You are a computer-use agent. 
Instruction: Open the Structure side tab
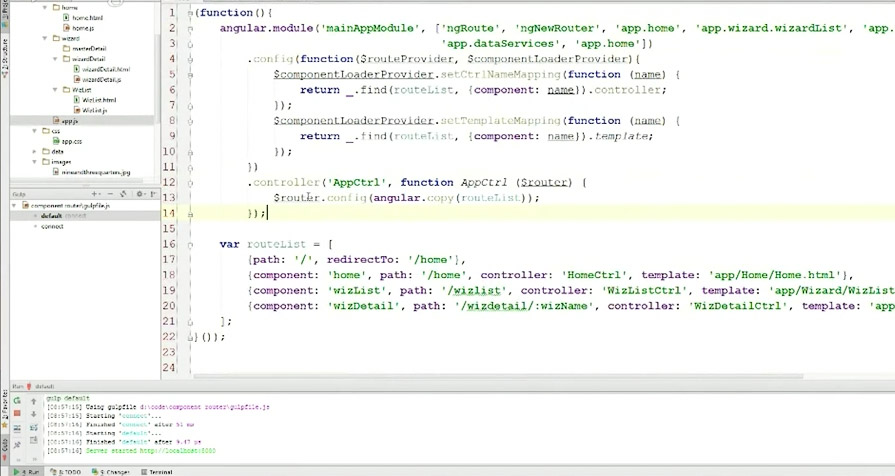click(x=5, y=57)
